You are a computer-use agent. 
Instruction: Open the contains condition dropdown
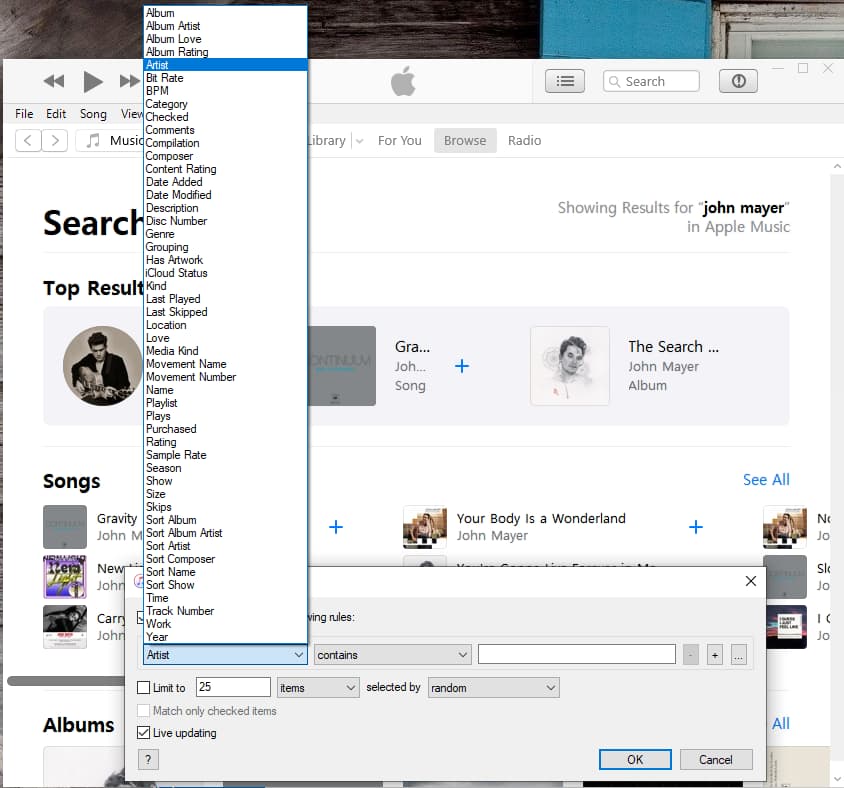point(392,655)
